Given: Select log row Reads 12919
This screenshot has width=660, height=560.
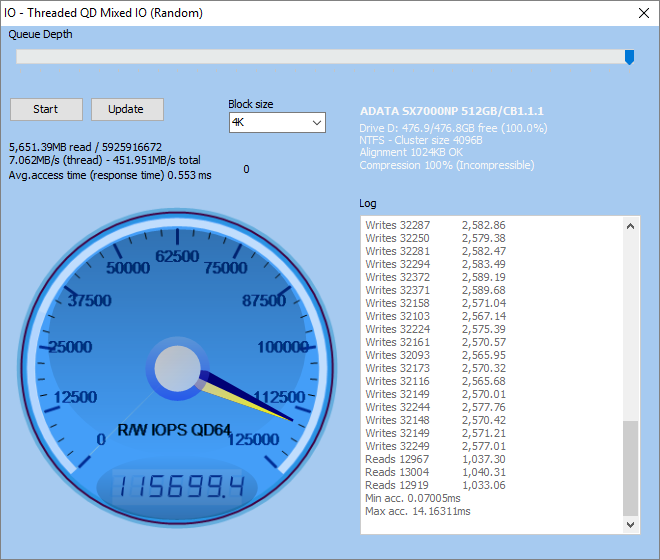Looking at the screenshot, I should pyautogui.click(x=435, y=485).
